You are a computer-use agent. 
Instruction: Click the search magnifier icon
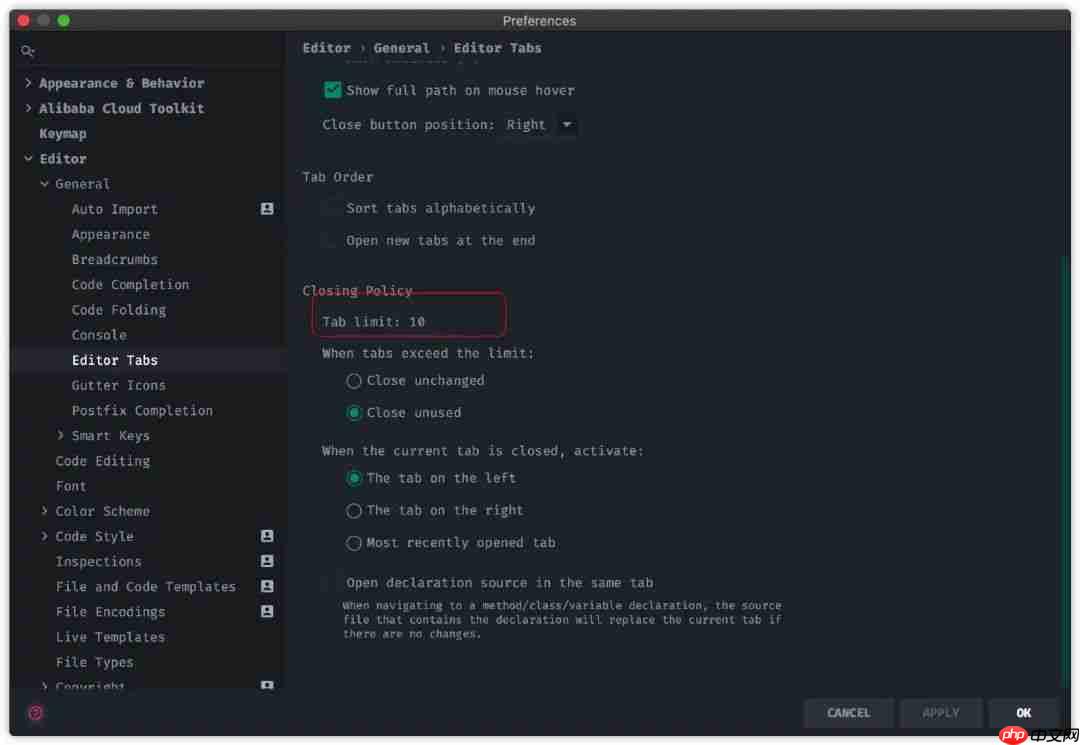pos(28,51)
